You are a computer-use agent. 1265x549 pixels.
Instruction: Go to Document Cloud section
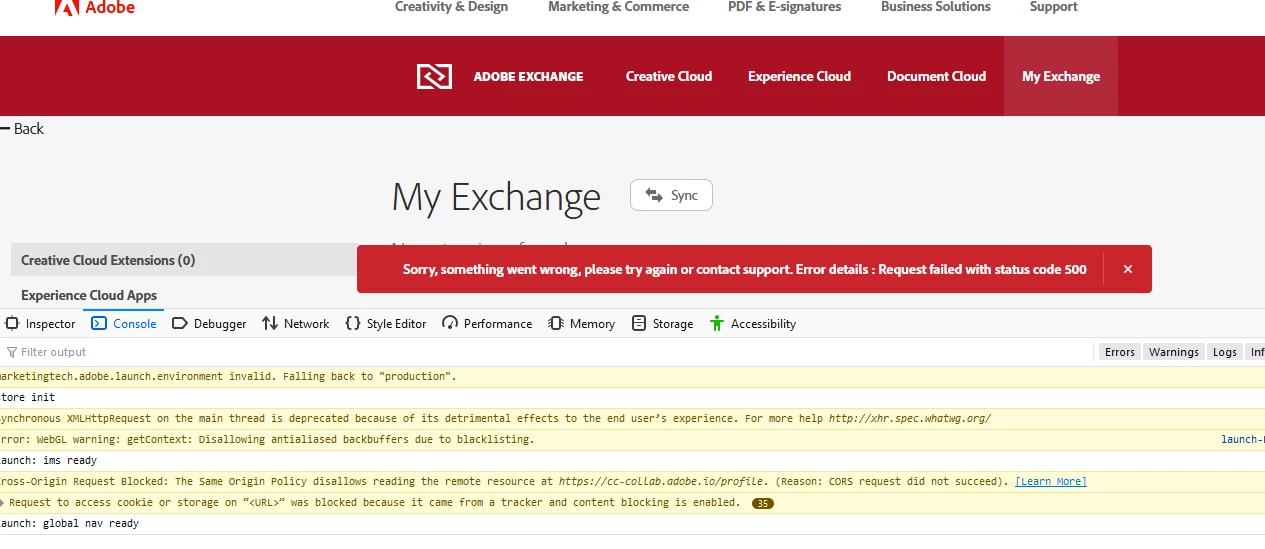tap(936, 76)
